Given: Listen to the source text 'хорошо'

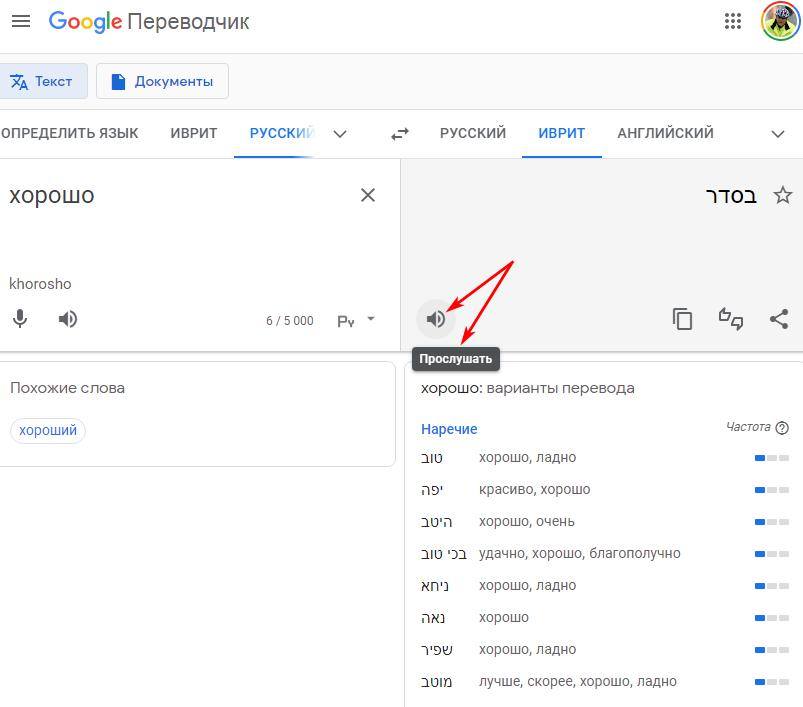Looking at the screenshot, I should tap(68, 319).
